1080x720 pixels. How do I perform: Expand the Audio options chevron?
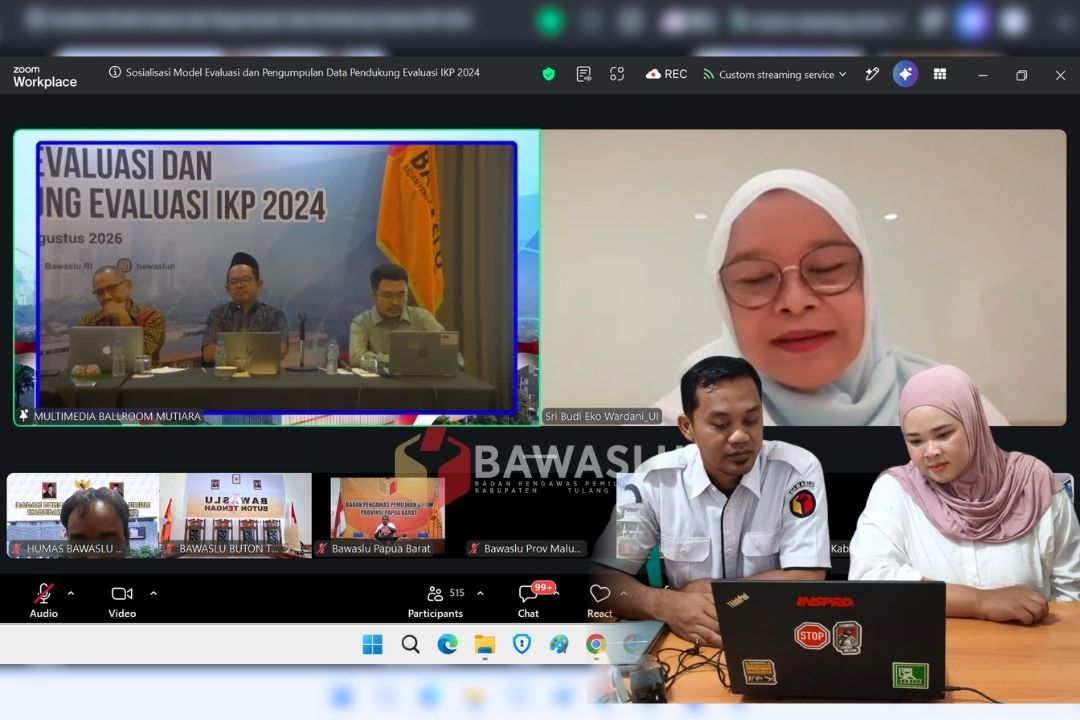71,593
